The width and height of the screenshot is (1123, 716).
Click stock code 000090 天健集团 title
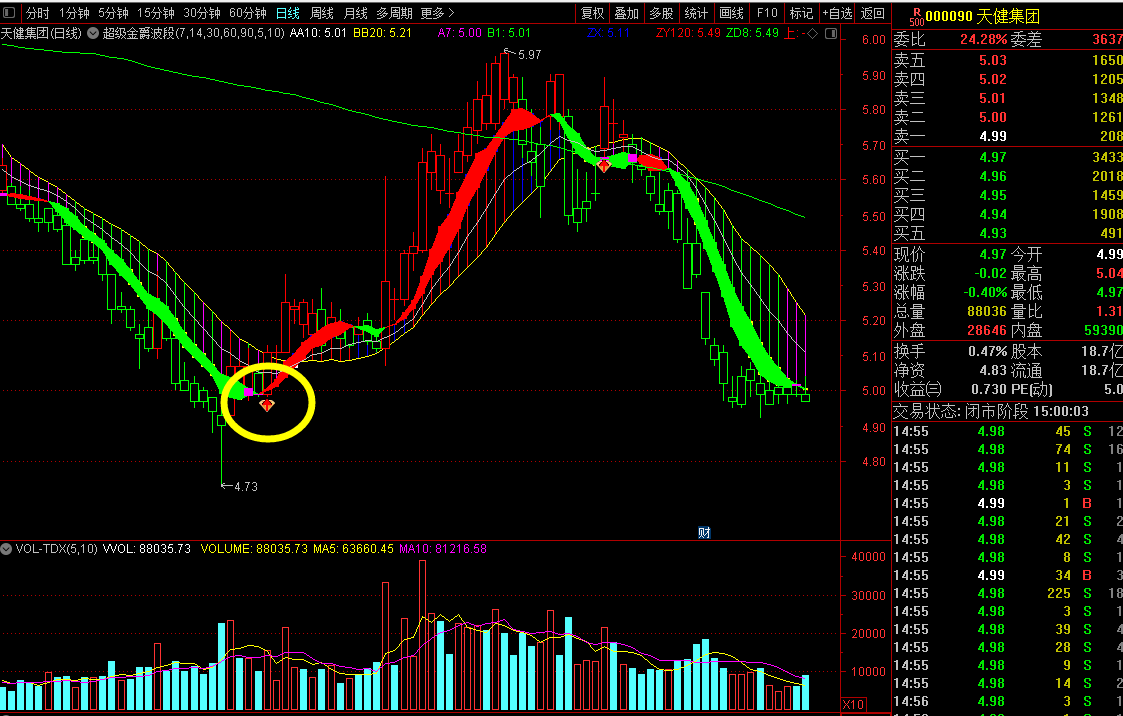(983, 16)
